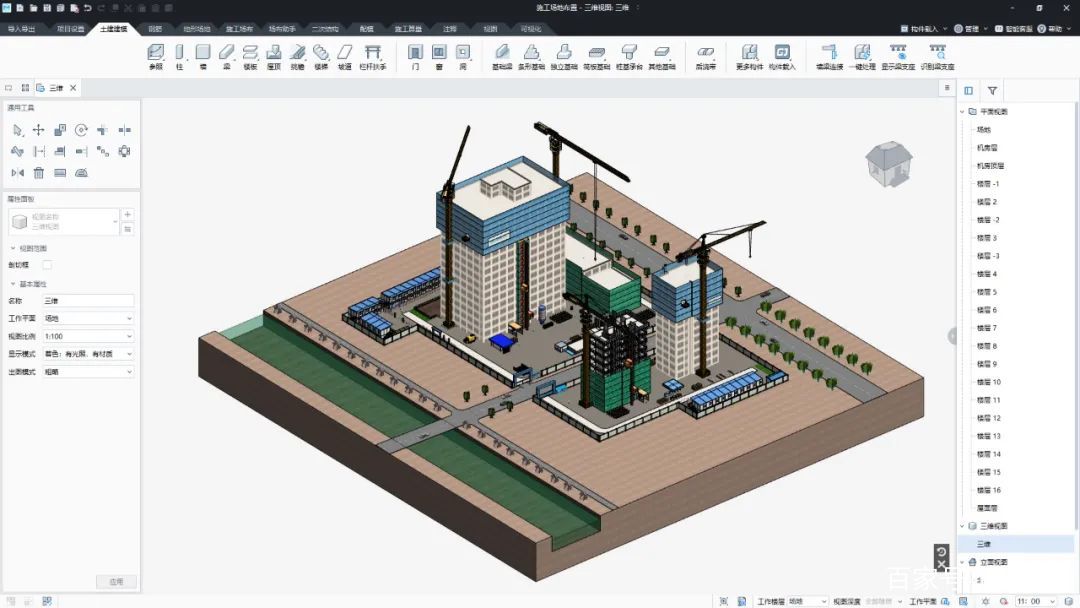Click the Smart customer service (智能客服) button
Screen dimensions: 1080x608
pyautogui.click(x=1013, y=29)
